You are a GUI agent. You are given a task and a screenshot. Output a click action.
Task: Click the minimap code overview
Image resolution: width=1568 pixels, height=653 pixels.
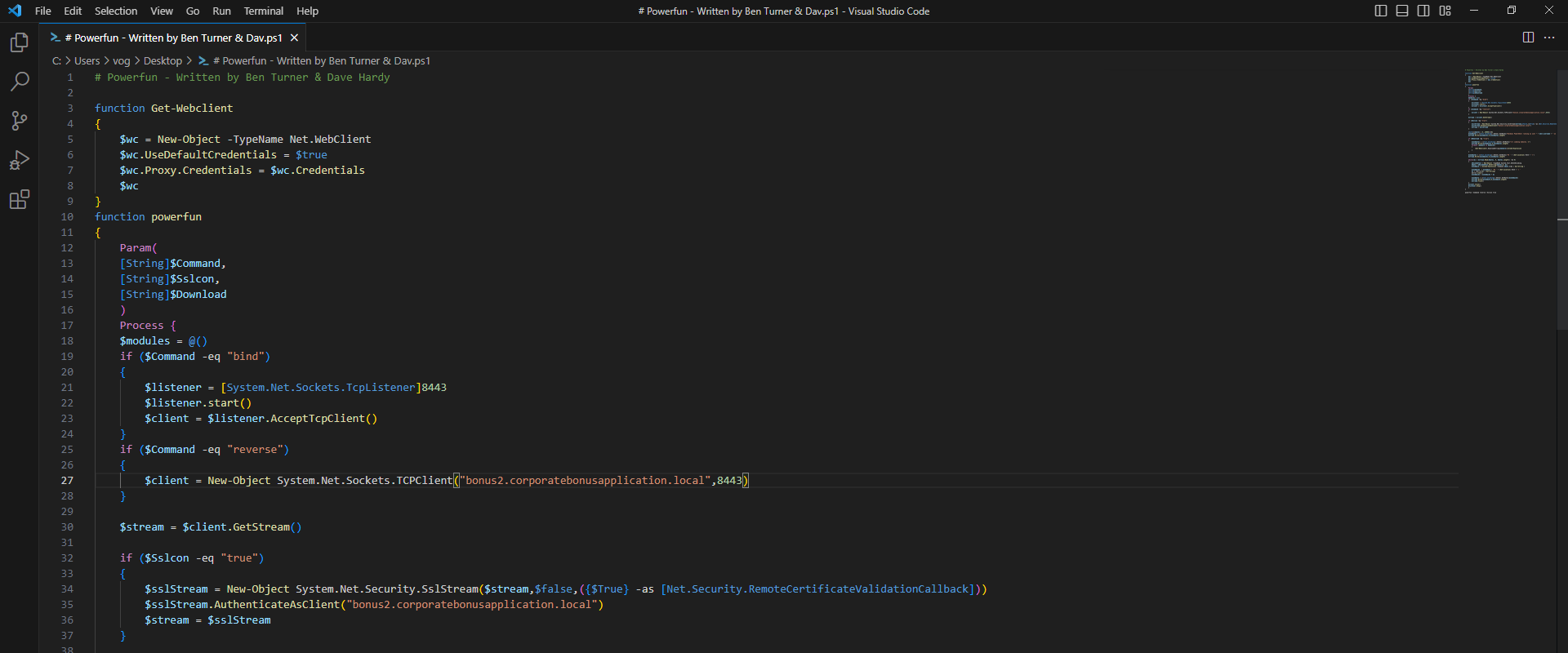click(1508, 131)
